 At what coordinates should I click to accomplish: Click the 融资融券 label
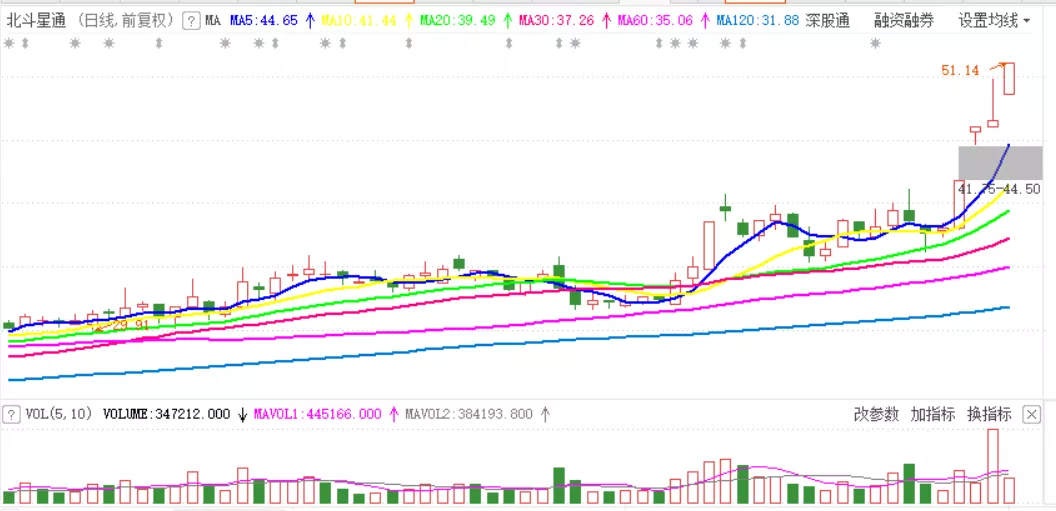[904, 21]
